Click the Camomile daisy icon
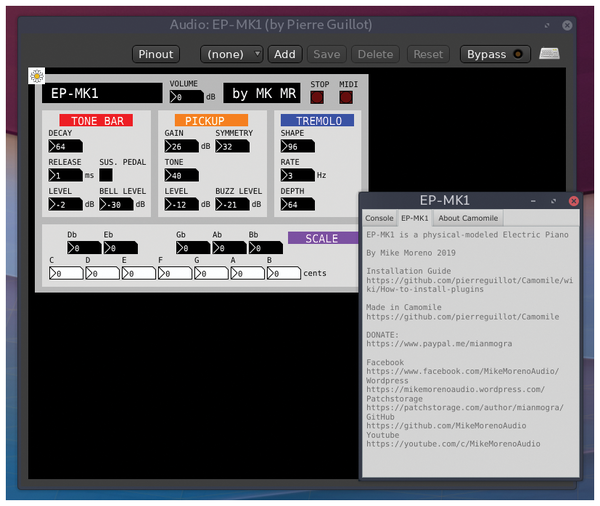The image size is (600, 506). [37, 76]
